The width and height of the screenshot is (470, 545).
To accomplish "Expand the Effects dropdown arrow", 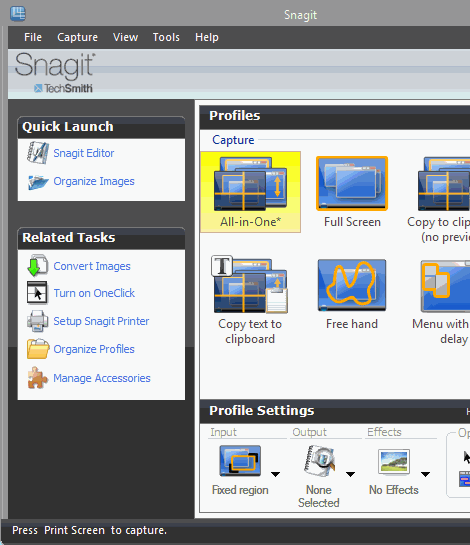I will [x=426, y=474].
